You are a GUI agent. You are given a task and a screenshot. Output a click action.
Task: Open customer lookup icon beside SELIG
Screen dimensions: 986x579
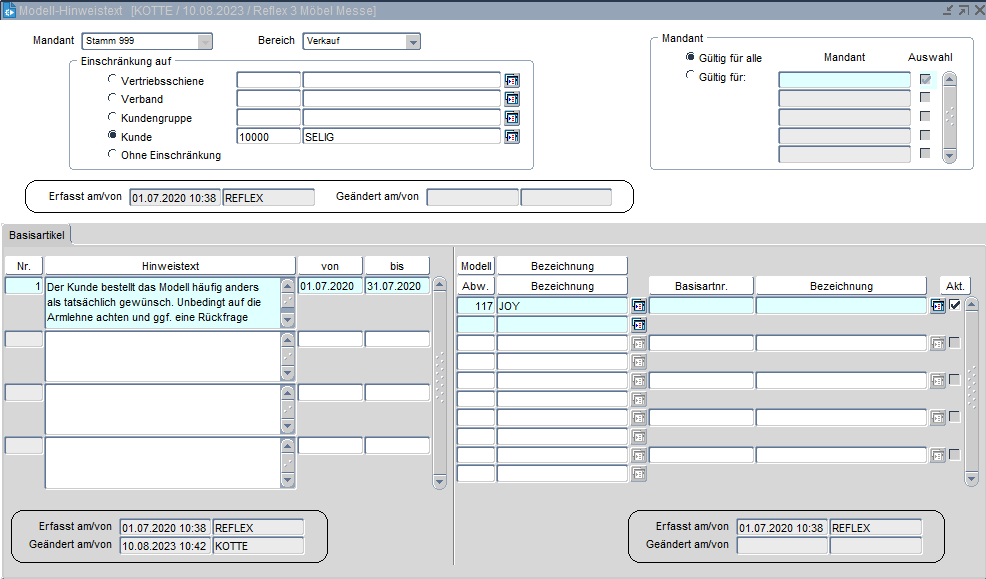pyautogui.click(x=512, y=137)
